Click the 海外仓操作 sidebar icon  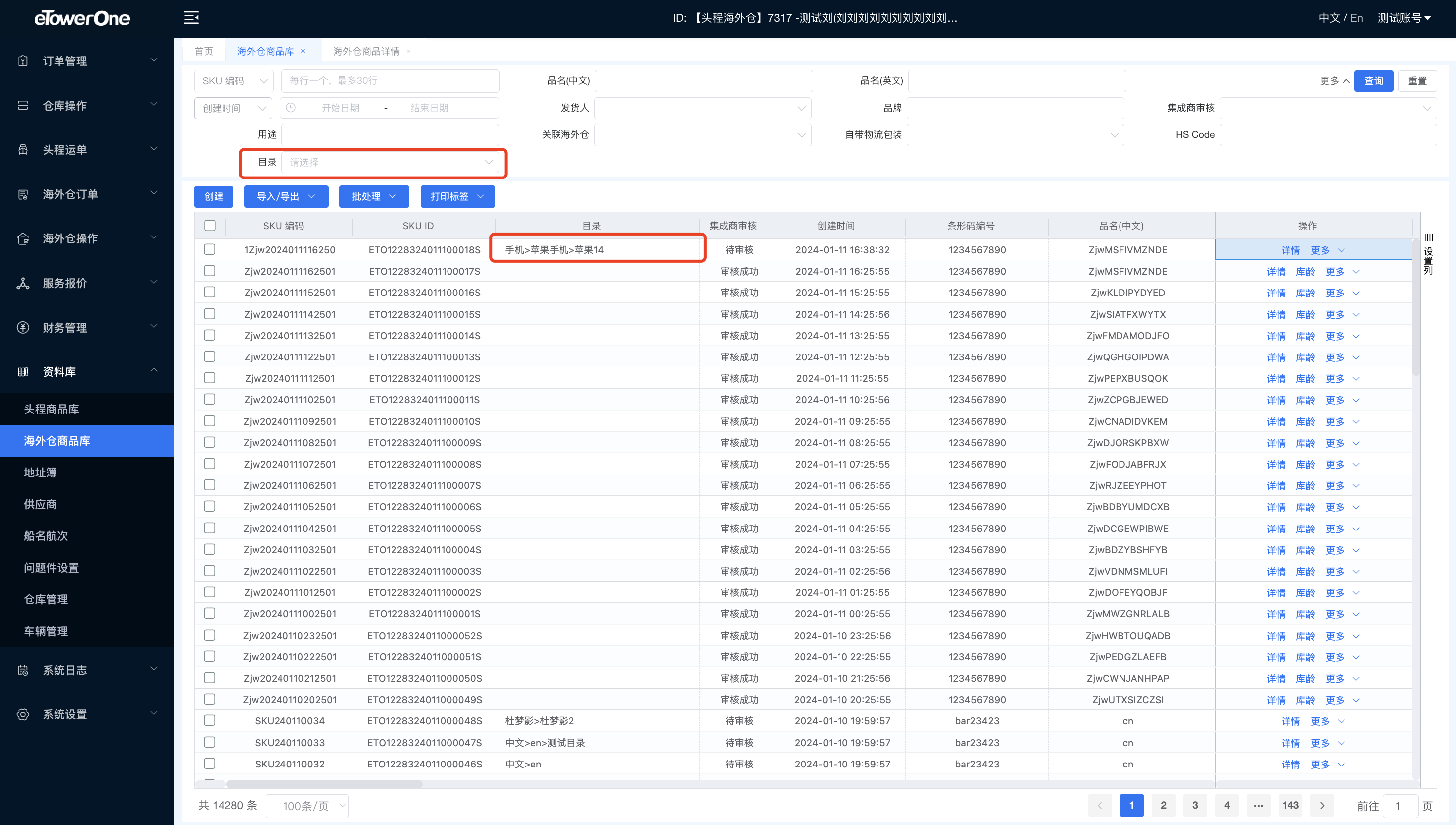(x=23, y=238)
